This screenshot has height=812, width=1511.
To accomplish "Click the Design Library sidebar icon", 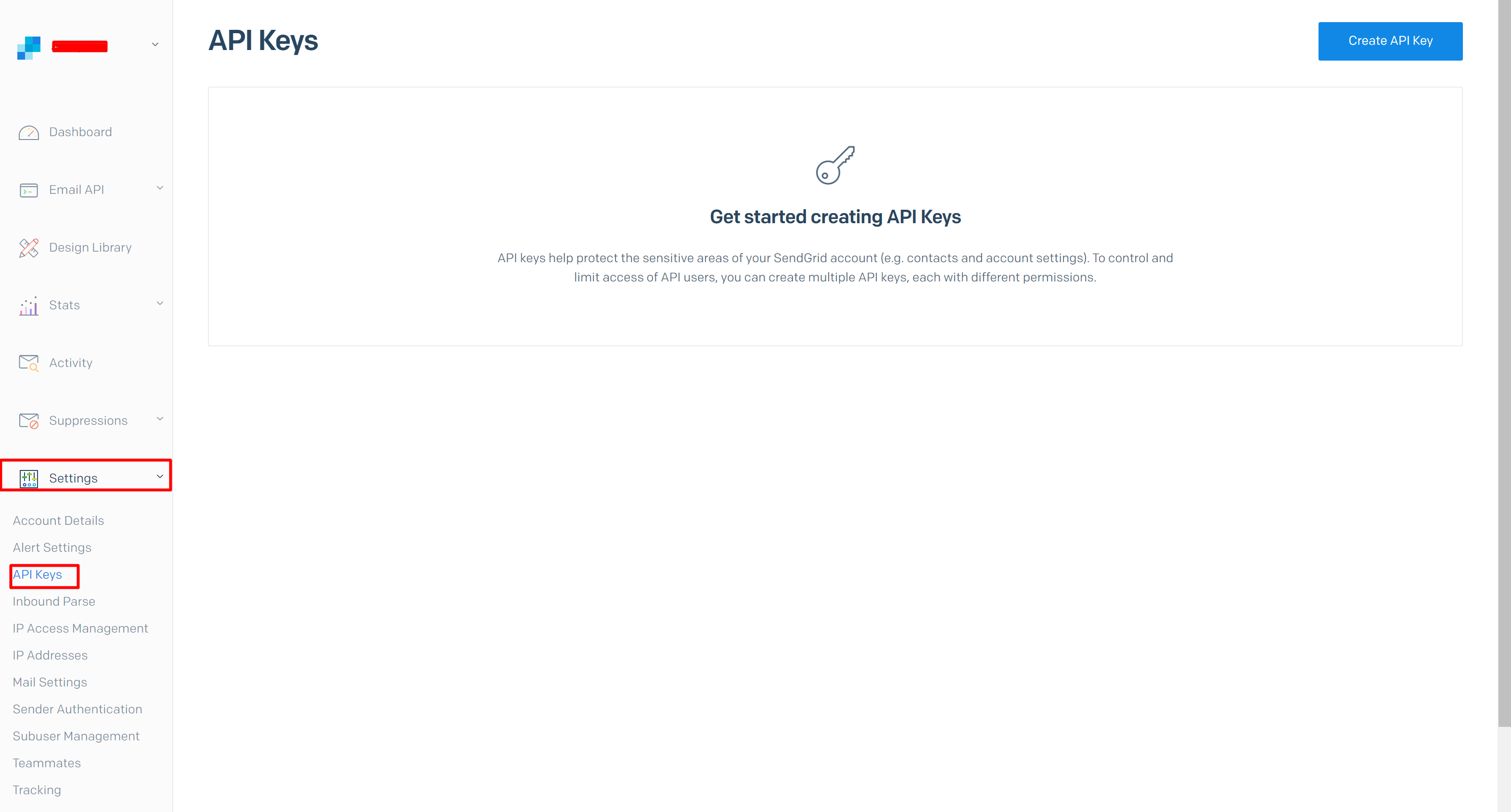I will 28,247.
